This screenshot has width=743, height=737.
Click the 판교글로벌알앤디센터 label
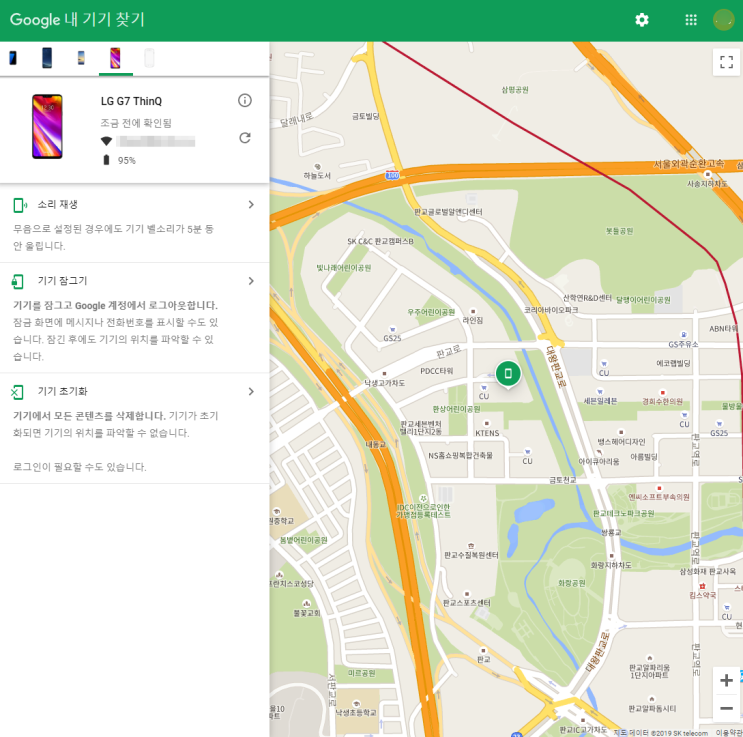click(448, 212)
